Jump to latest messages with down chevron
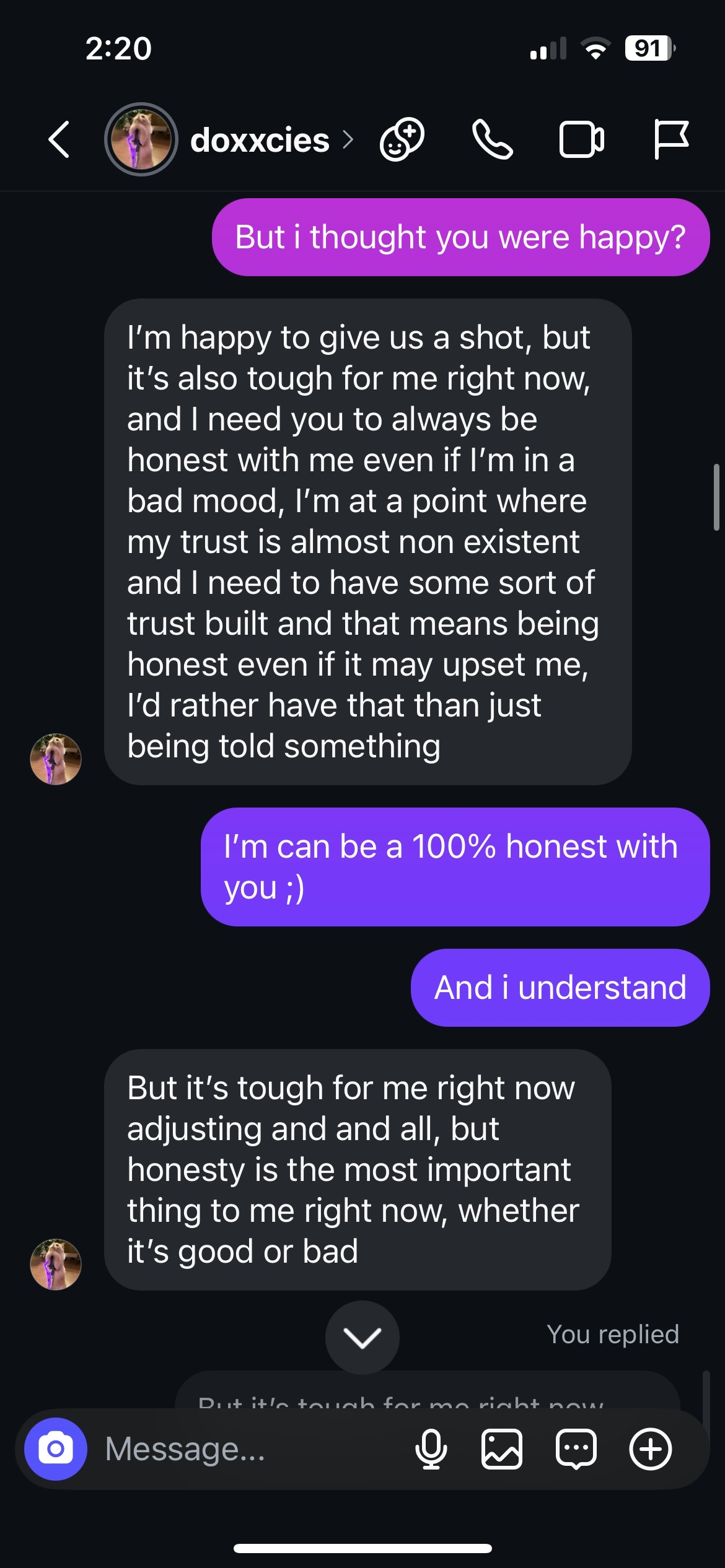 coord(362,1338)
